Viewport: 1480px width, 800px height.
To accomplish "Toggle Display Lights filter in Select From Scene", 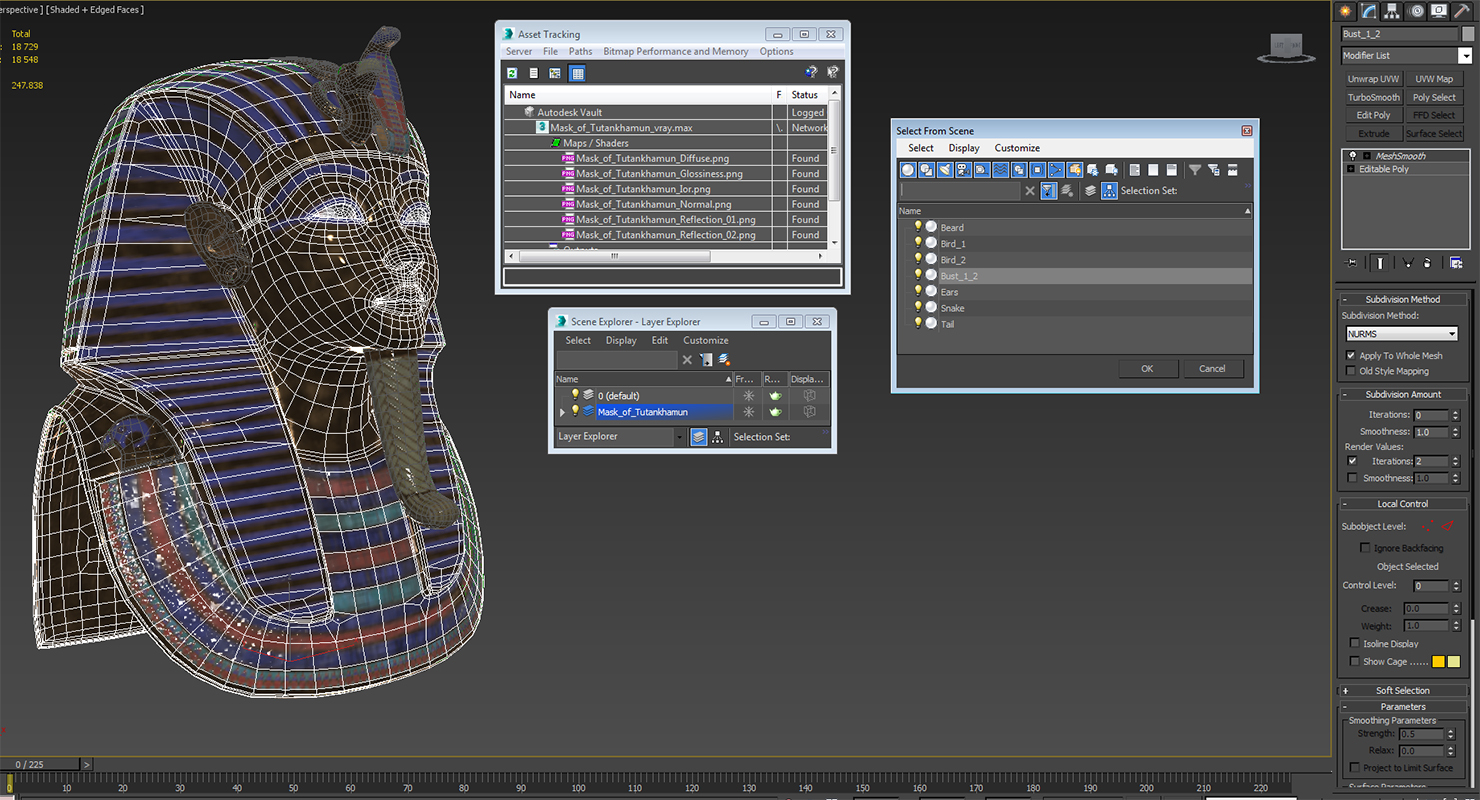I will tap(945, 170).
